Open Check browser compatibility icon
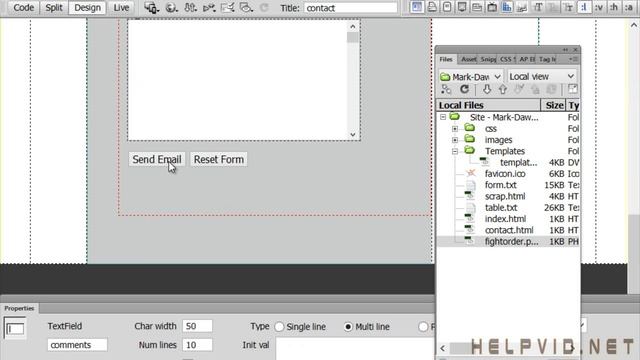Viewport: 640px width, 360px height. [228, 8]
